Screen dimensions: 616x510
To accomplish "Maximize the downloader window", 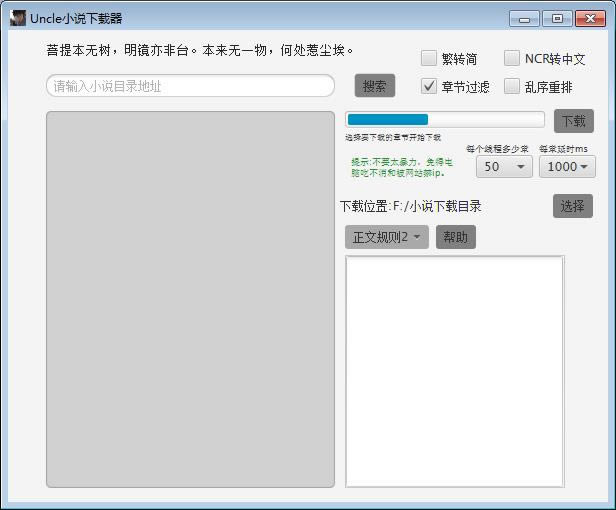I will pos(556,18).
